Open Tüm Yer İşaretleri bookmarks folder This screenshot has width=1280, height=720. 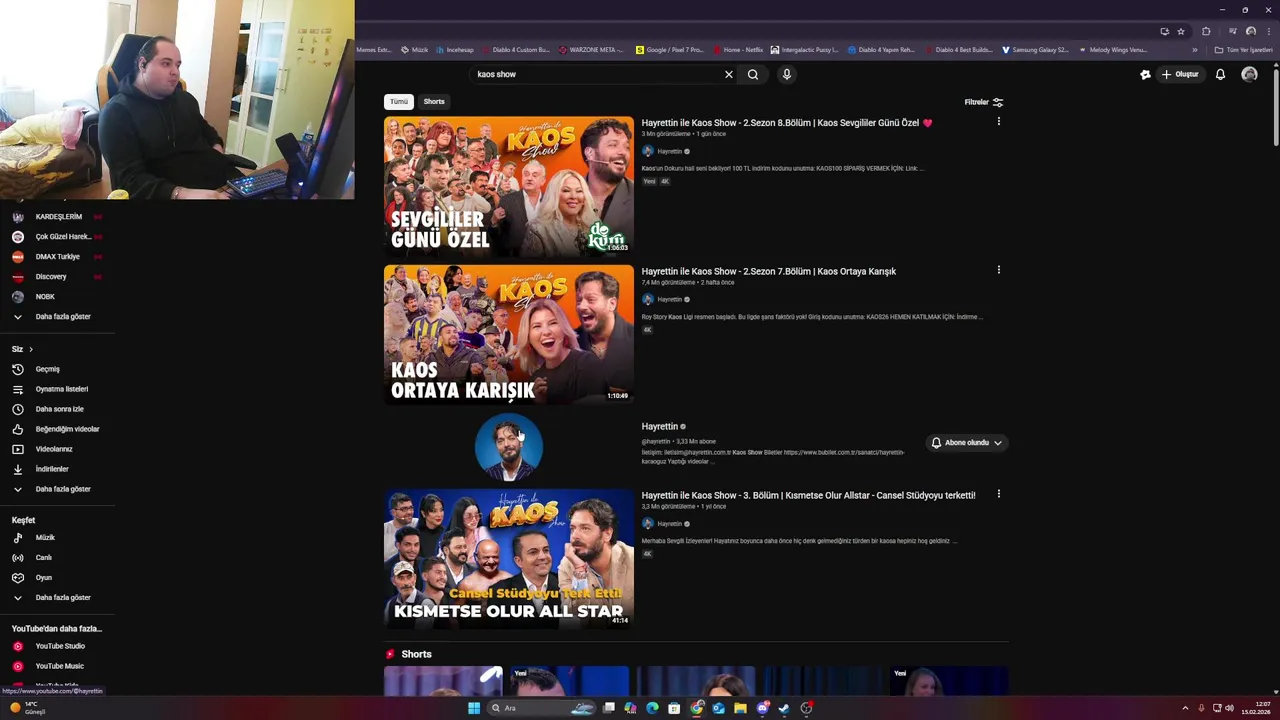(1243, 49)
